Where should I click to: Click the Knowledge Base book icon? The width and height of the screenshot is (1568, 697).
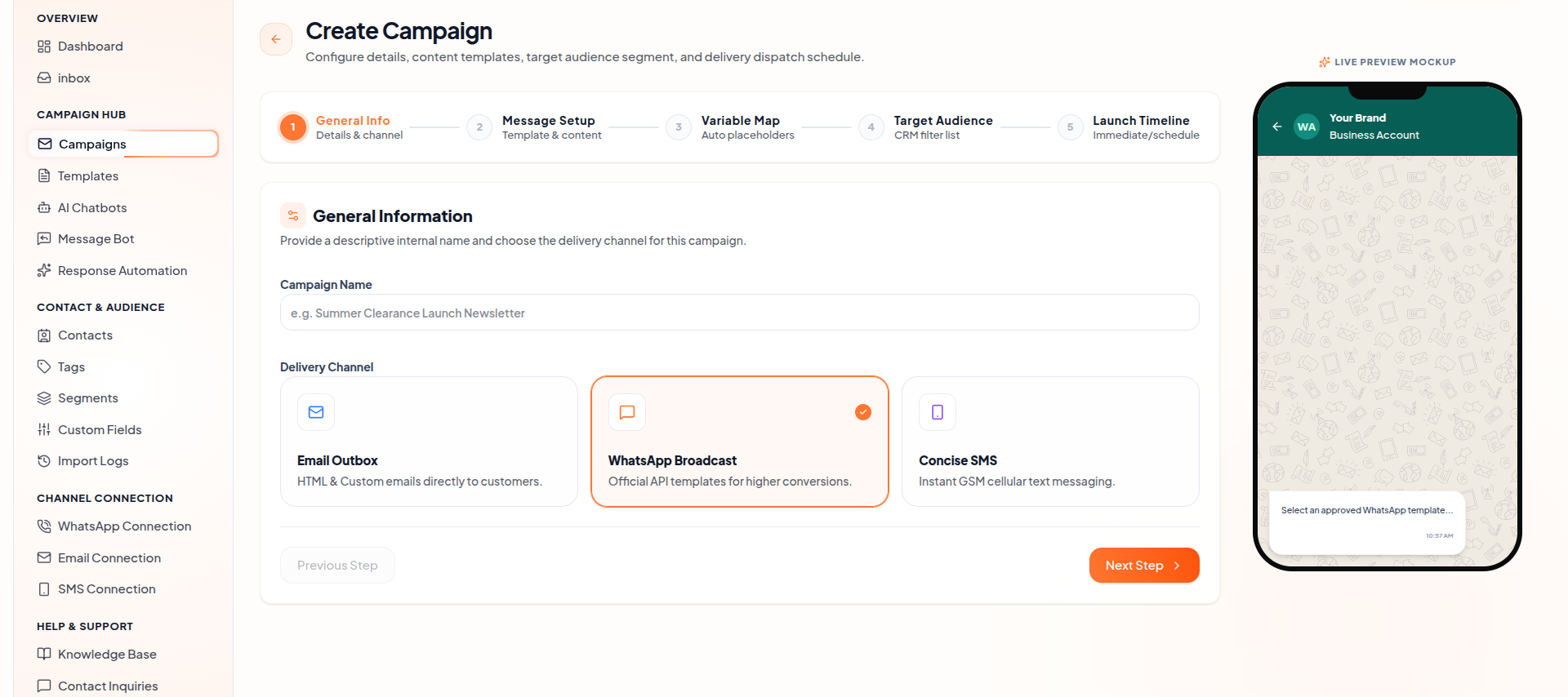click(x=44, y=654)
